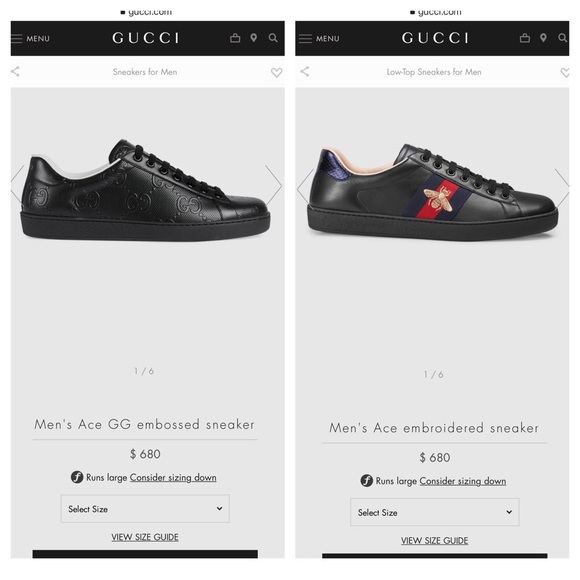Tap share icon beside Low-Top Sneakers for Men

[x=305, y=71]
